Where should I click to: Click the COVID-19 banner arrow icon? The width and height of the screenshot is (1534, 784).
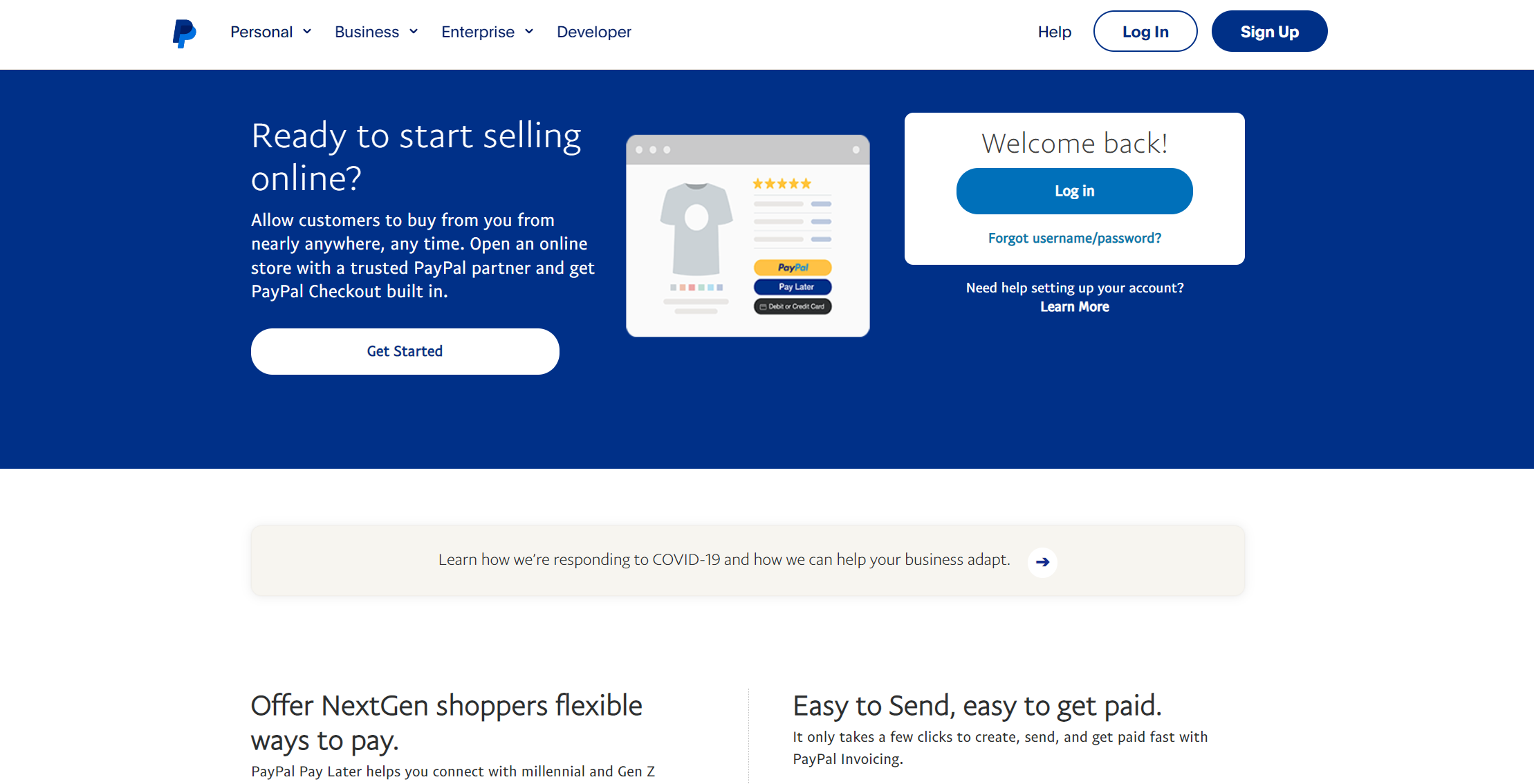click(1042, 562)
